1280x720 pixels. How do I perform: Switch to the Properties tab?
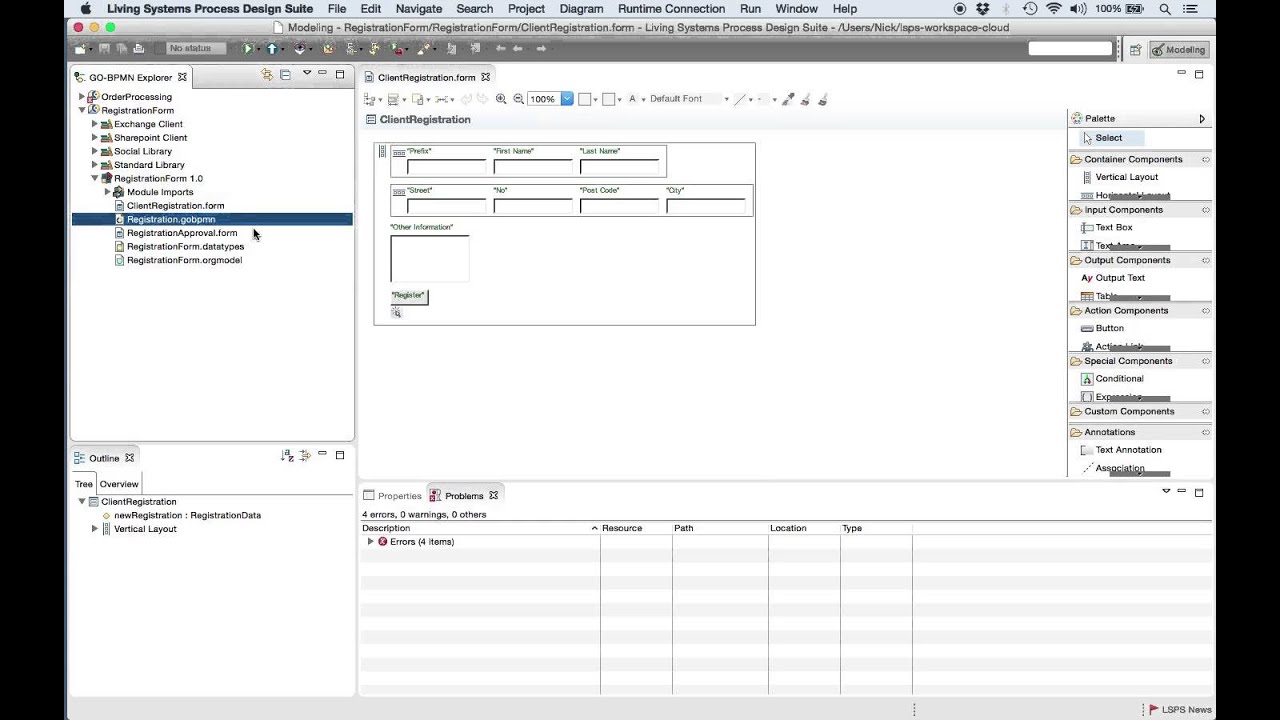pos(393,496)
